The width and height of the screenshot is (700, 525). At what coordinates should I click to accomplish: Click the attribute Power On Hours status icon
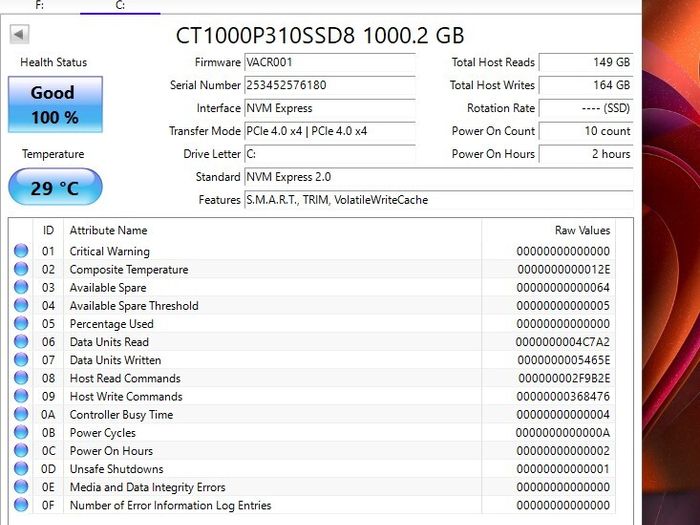(21, 450)
